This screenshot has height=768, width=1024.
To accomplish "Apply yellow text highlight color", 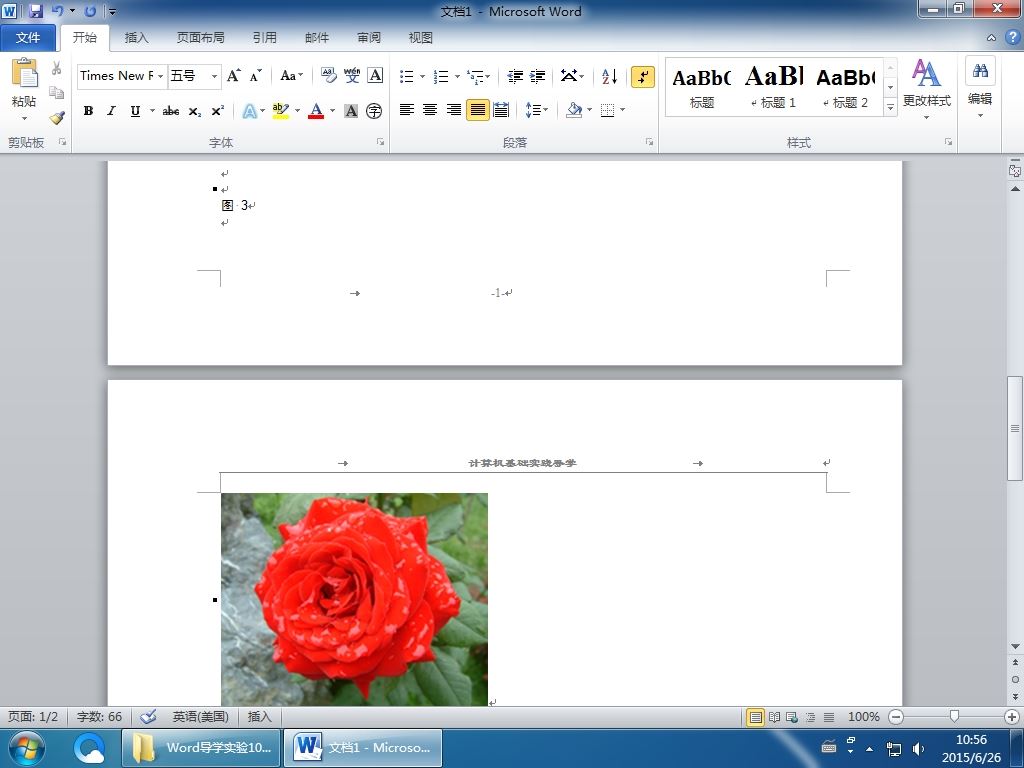I will click(280, 111).
